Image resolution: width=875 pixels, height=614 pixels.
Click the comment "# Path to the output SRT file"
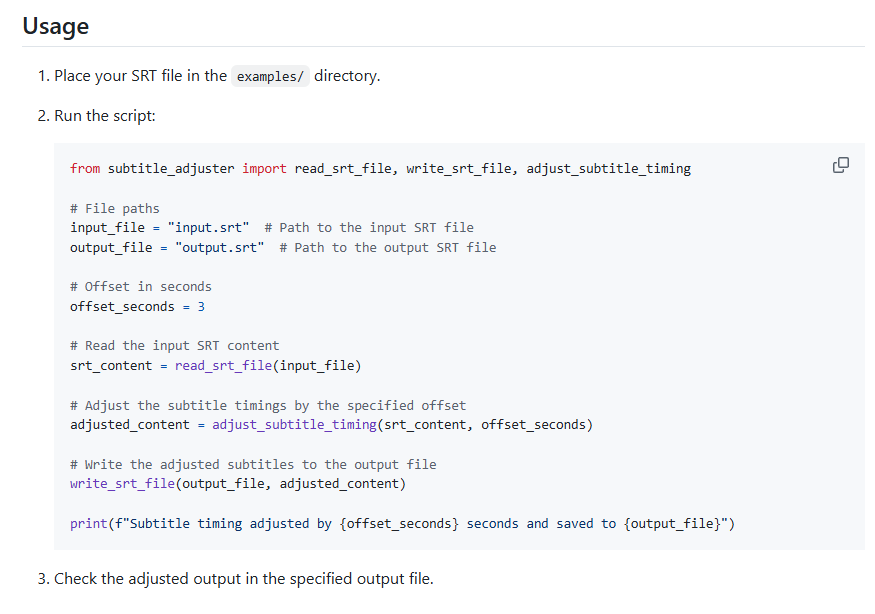(x=388, y=247)
